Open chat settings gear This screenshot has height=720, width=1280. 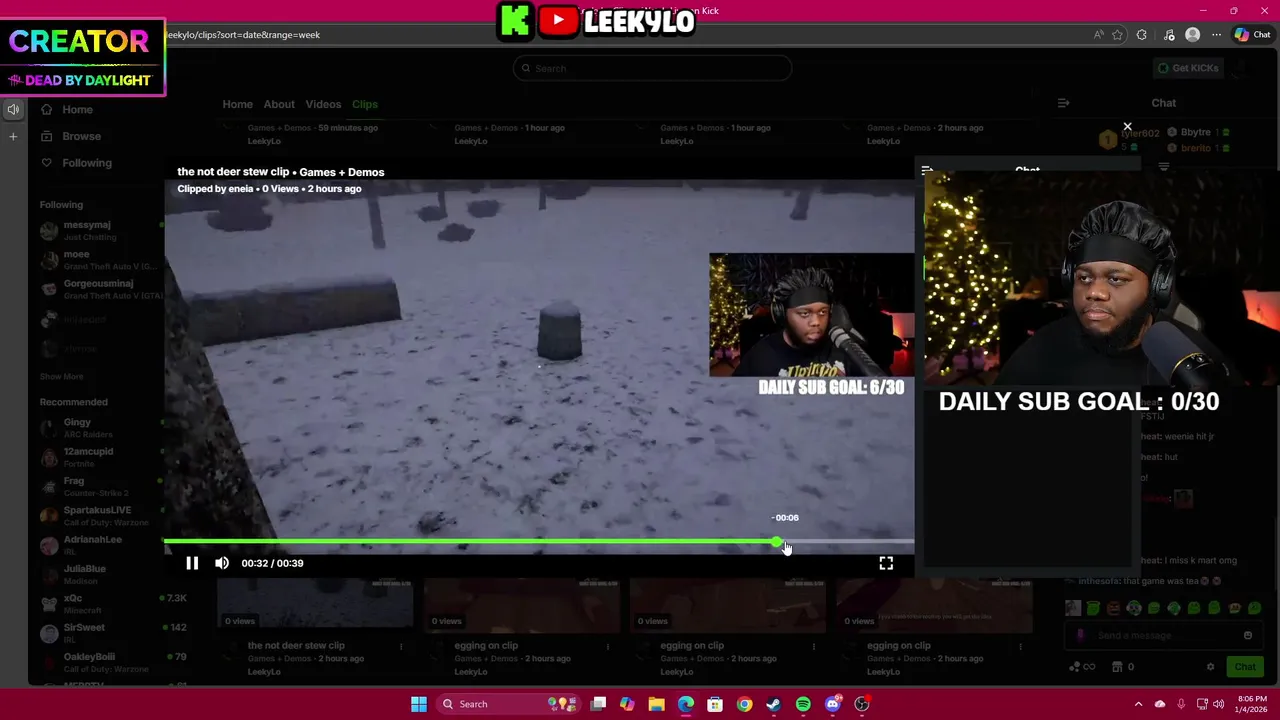coord(1210,667)
